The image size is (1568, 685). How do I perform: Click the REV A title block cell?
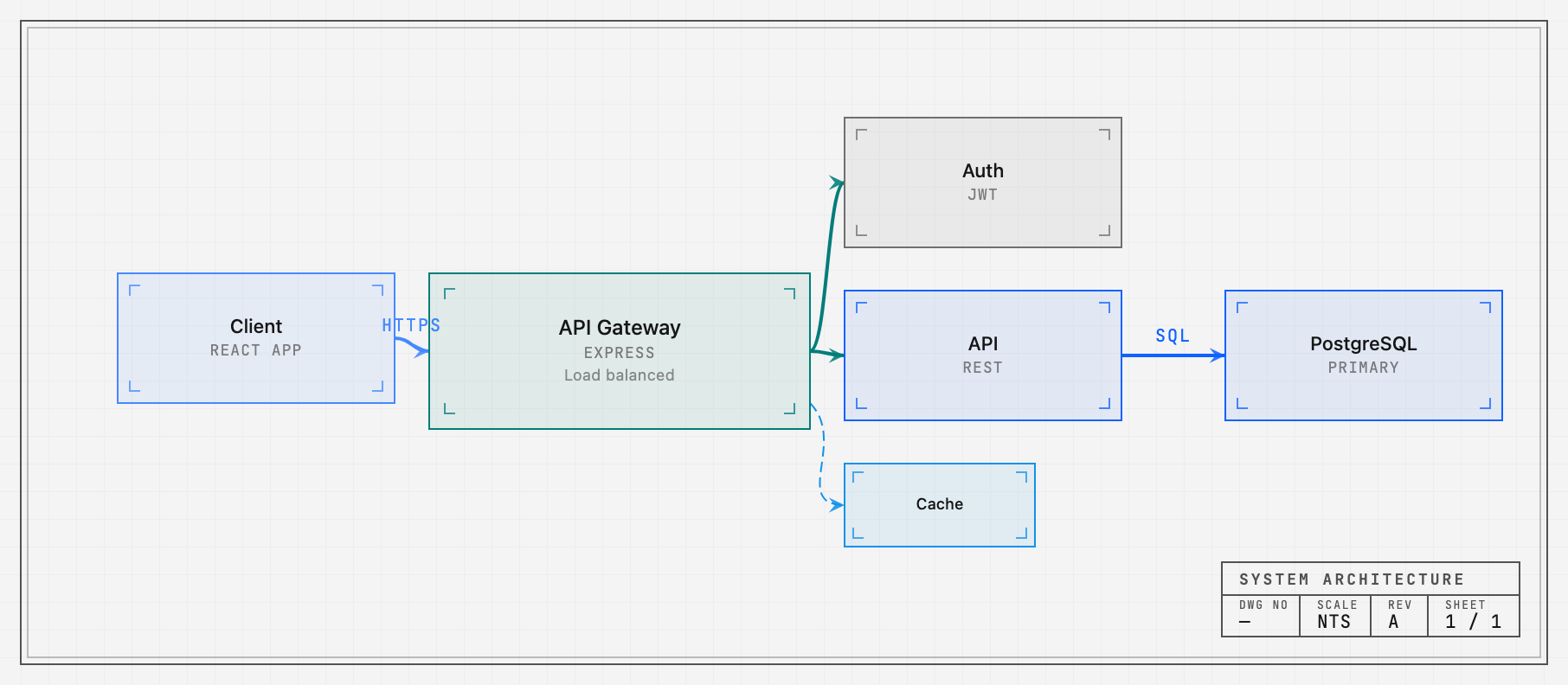pos(1399,616)
